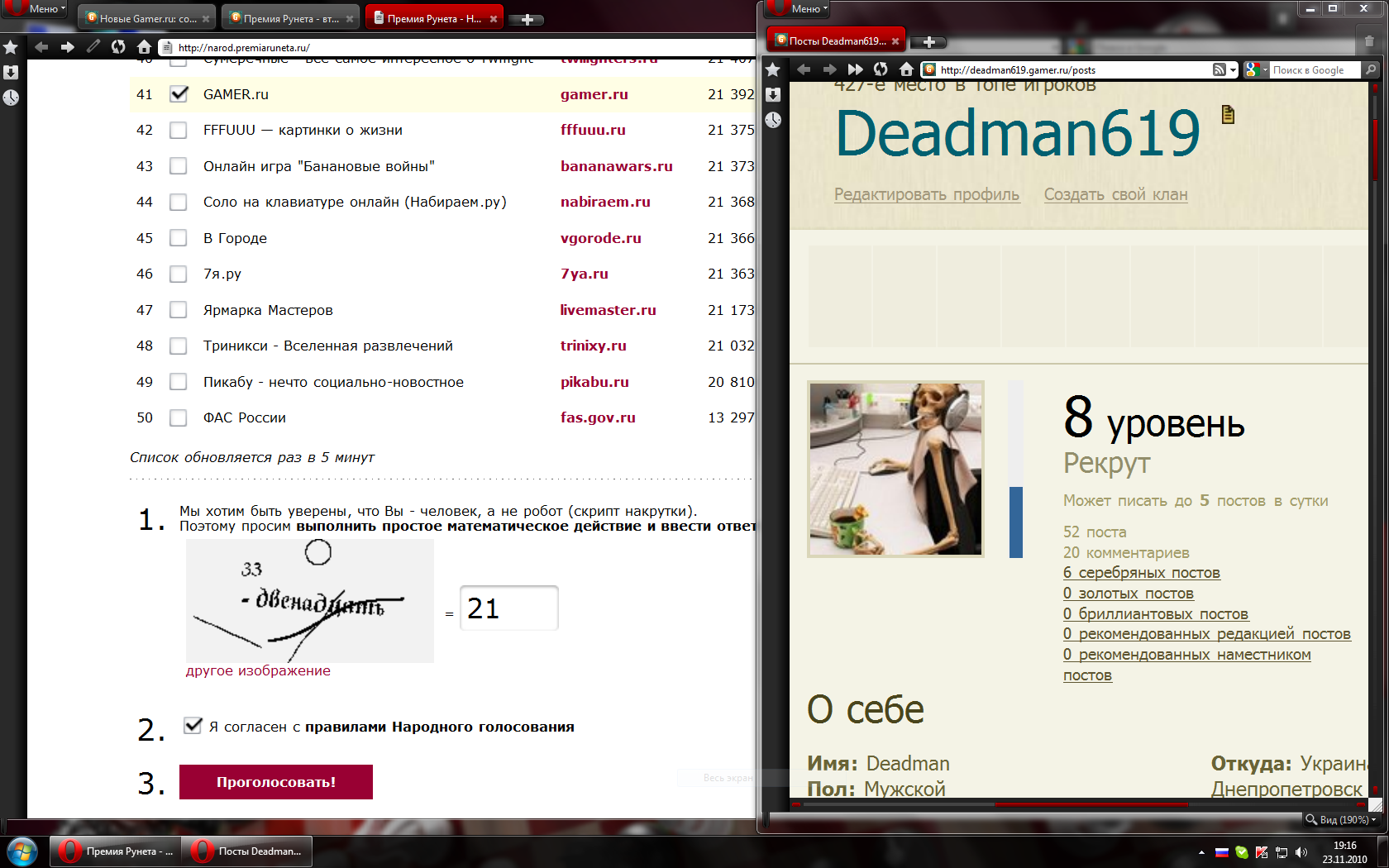The image size is (1389, 868).
Task: Open closed tabs trash icon in right window
Action: pos(1369,41)
